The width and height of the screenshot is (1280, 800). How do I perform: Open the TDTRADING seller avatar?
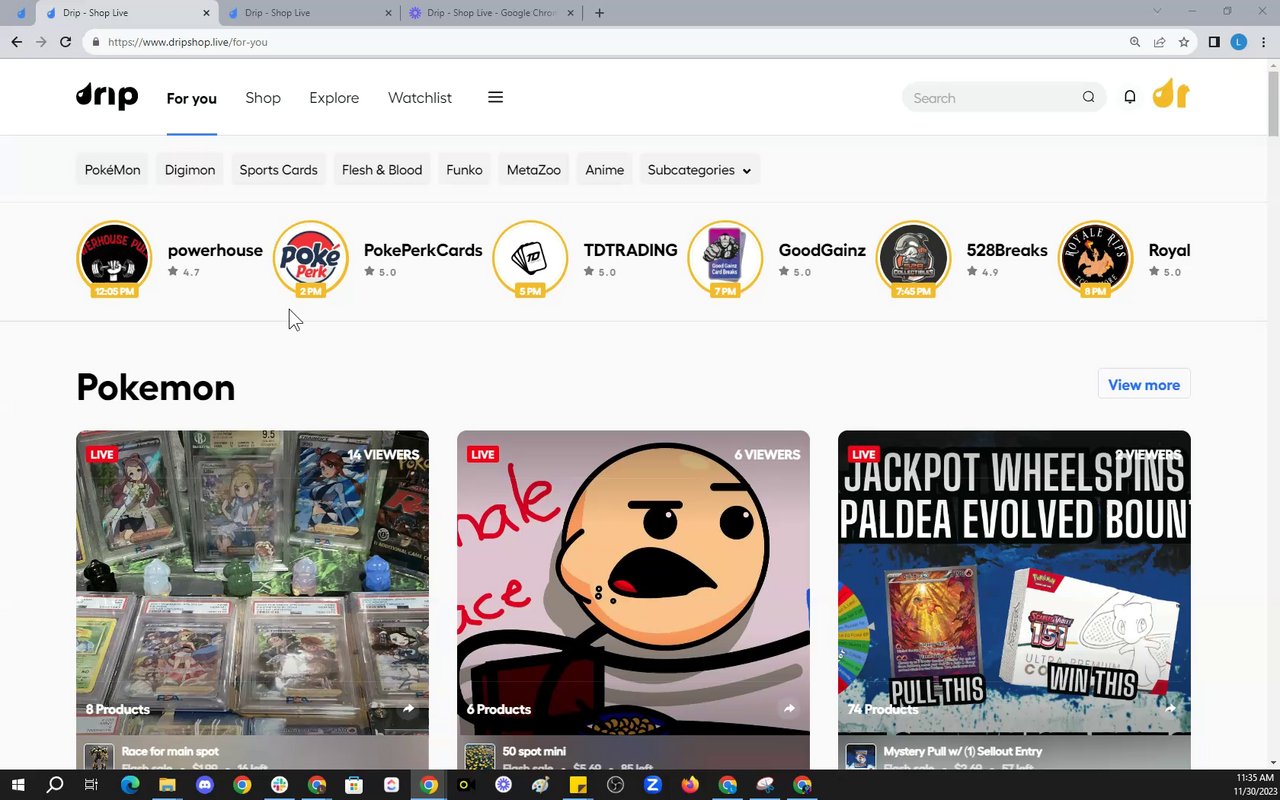pyautogui.click(x=530, y=258)
